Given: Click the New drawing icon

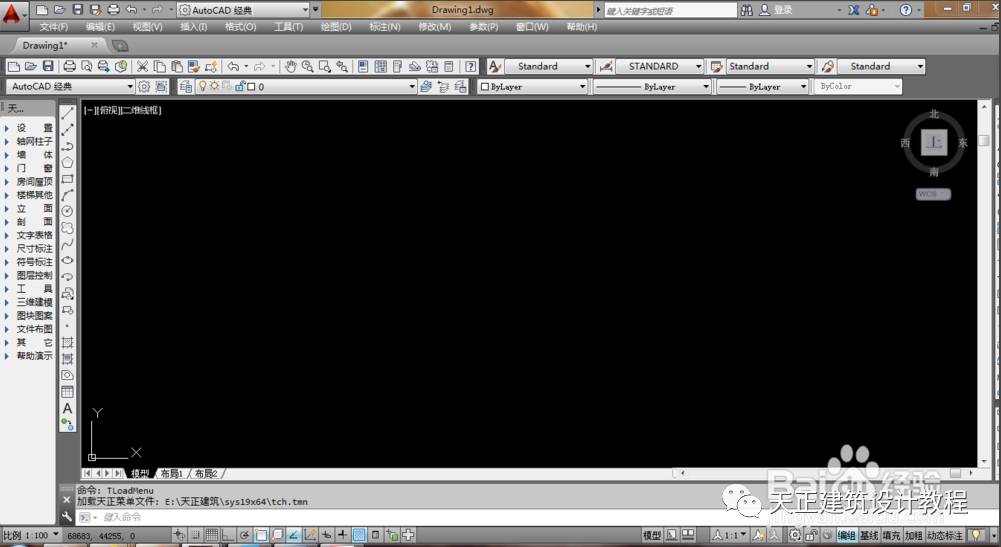Looking at the screenshot, I should [x=13, y=66].
